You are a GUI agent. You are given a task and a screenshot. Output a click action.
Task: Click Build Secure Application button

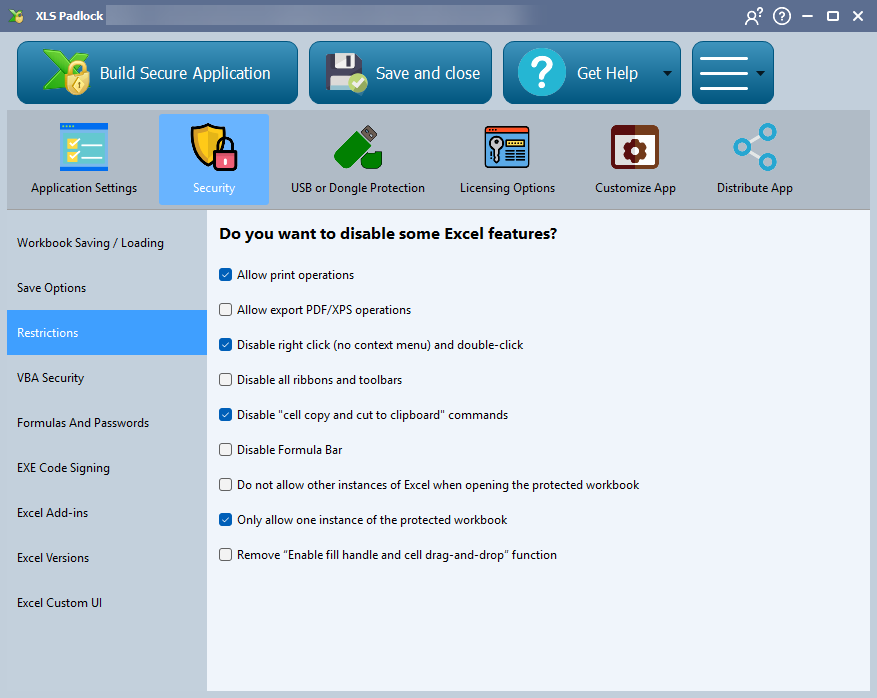click(x=157, y=73)
